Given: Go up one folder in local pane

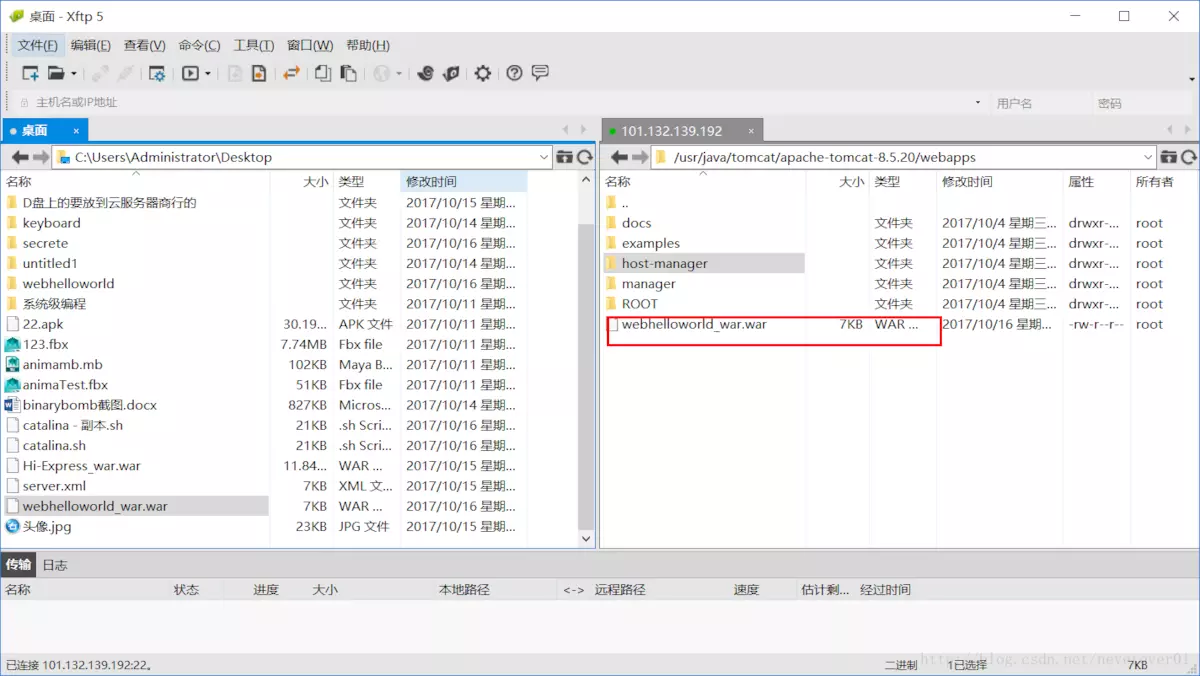Looking at the screenshot, I should [564, 157].
